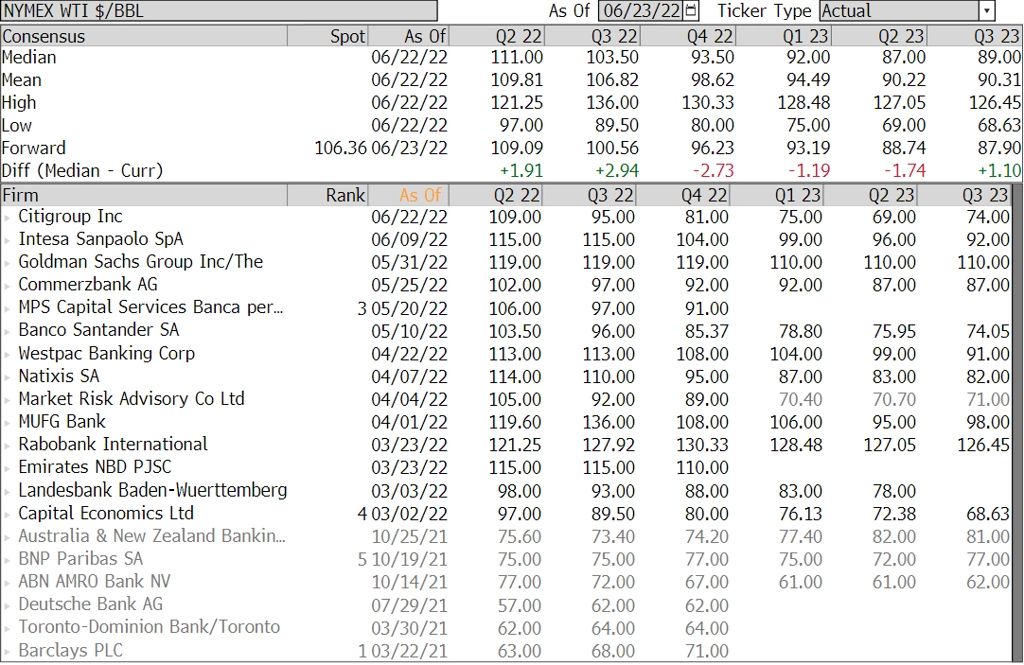Click the Firm table Q1 23 column header
Screen dimensions: 1024x665
point(776,195)
